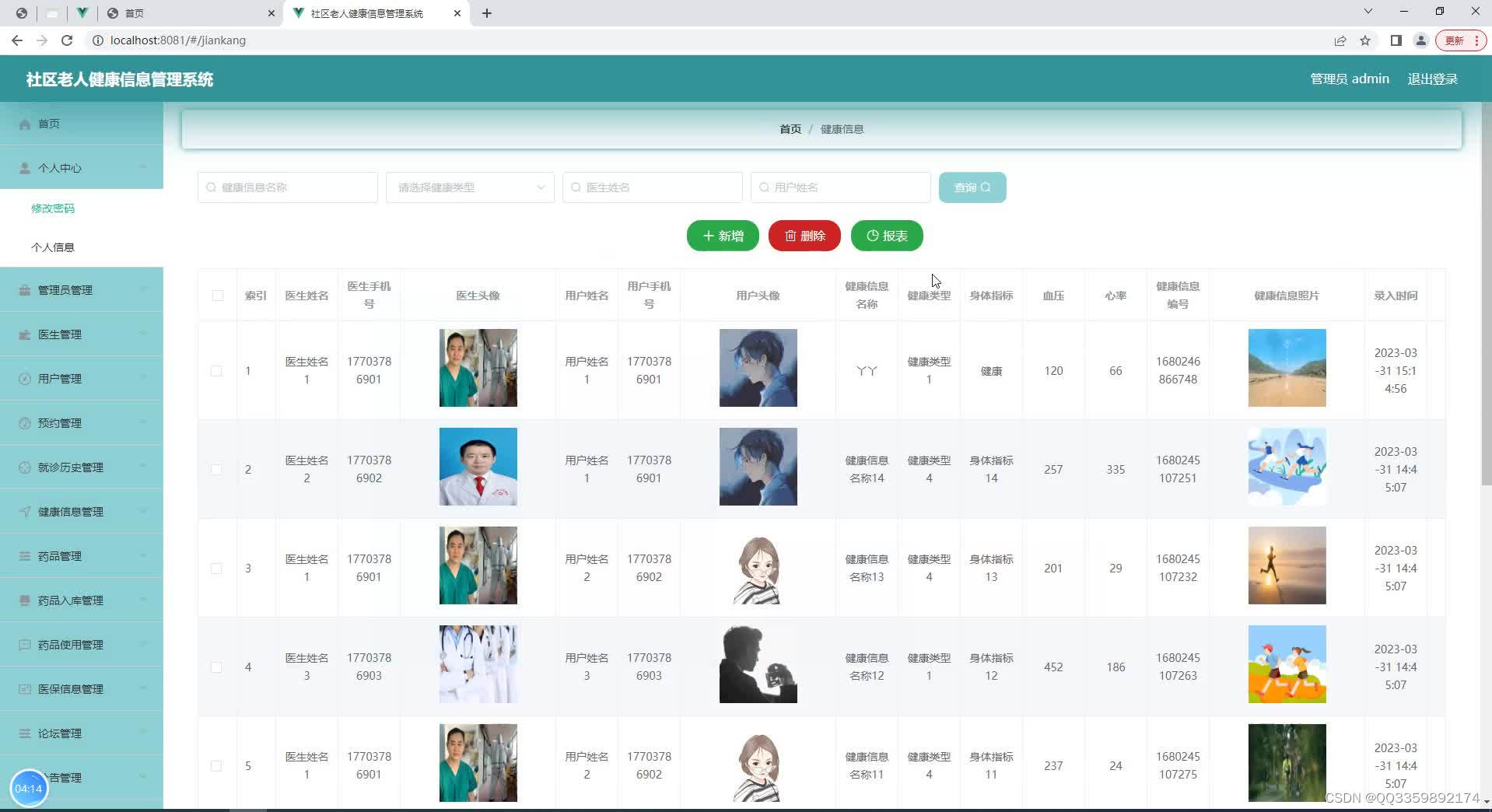Click inside the 健康信息名称 search field

click(288, 187)
